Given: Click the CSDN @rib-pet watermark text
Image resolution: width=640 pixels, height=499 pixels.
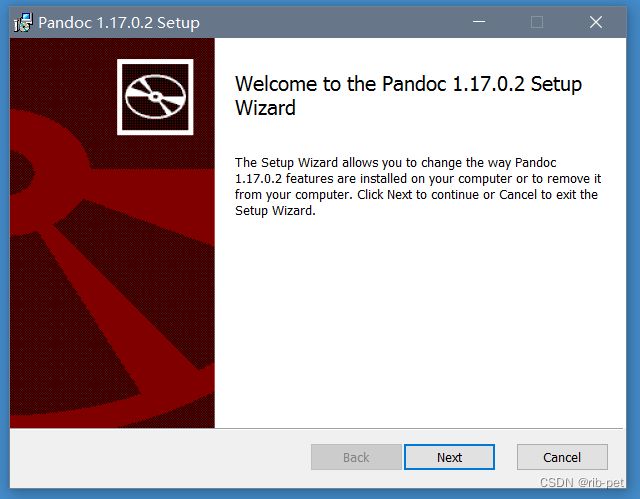Looking at the screenshot, I should pos(582,483).
